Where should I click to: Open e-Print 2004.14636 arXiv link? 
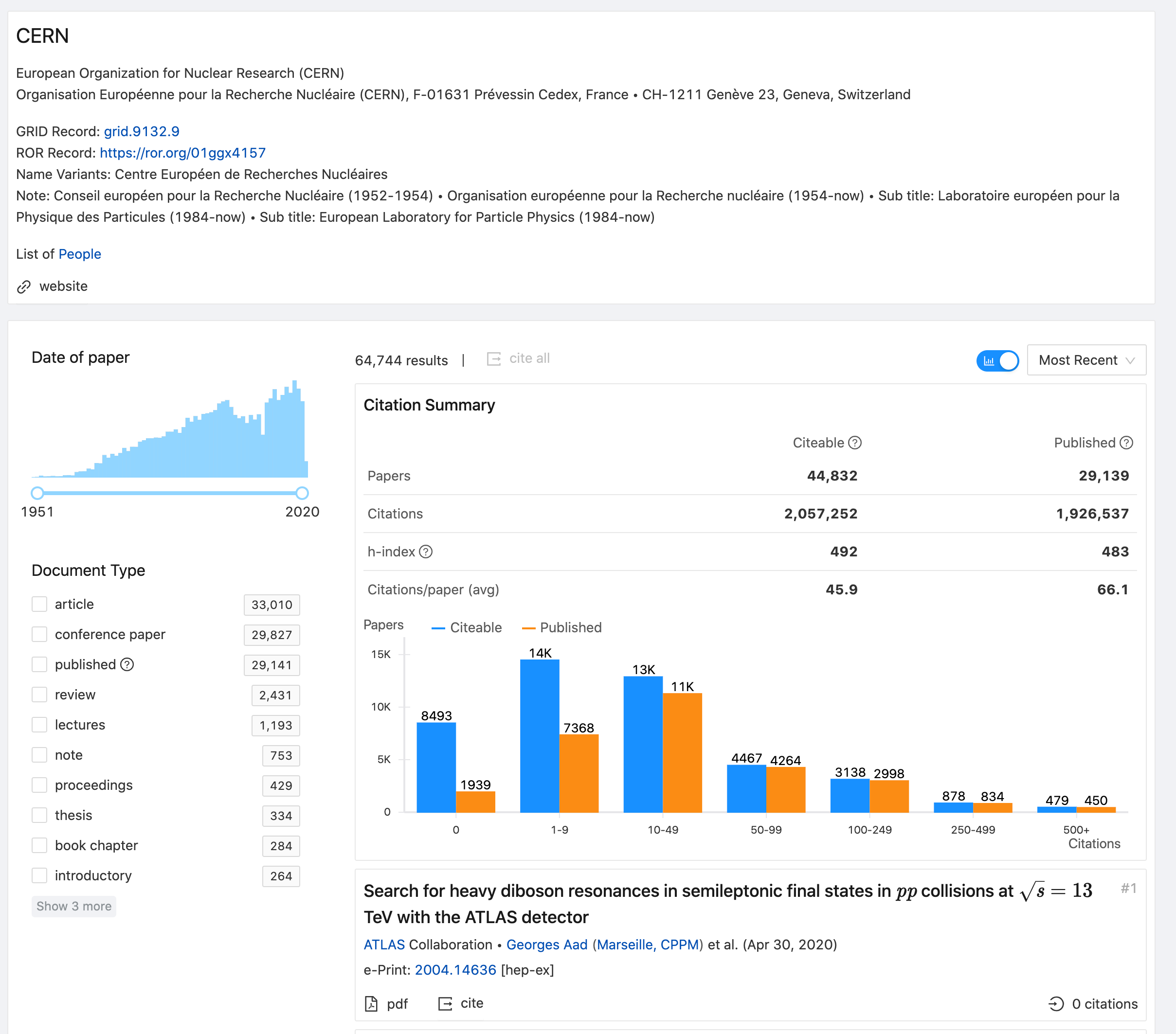point(455,970)
